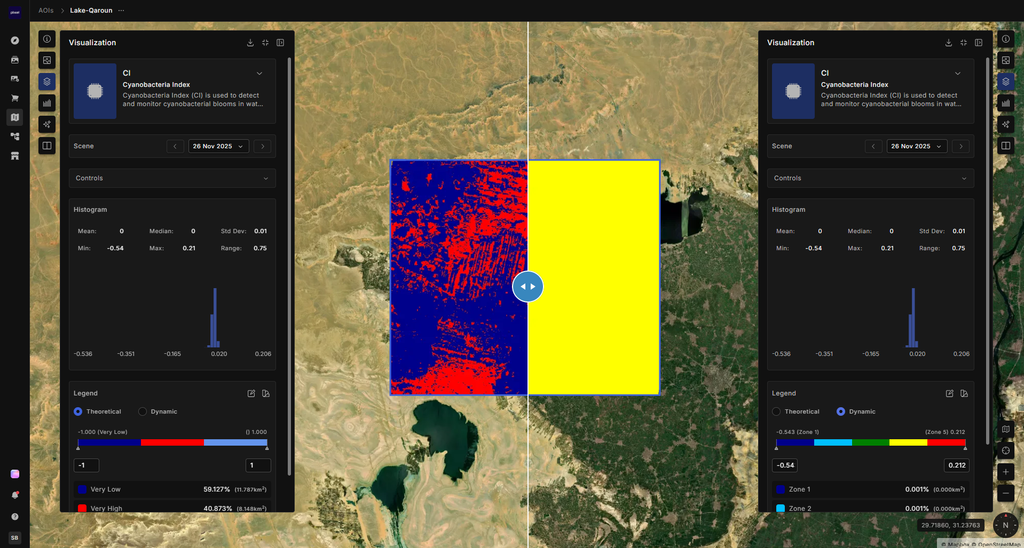Zoom in the map with plus button
The width and height of the screenshot is (1024, 548).
(1006, 472)
